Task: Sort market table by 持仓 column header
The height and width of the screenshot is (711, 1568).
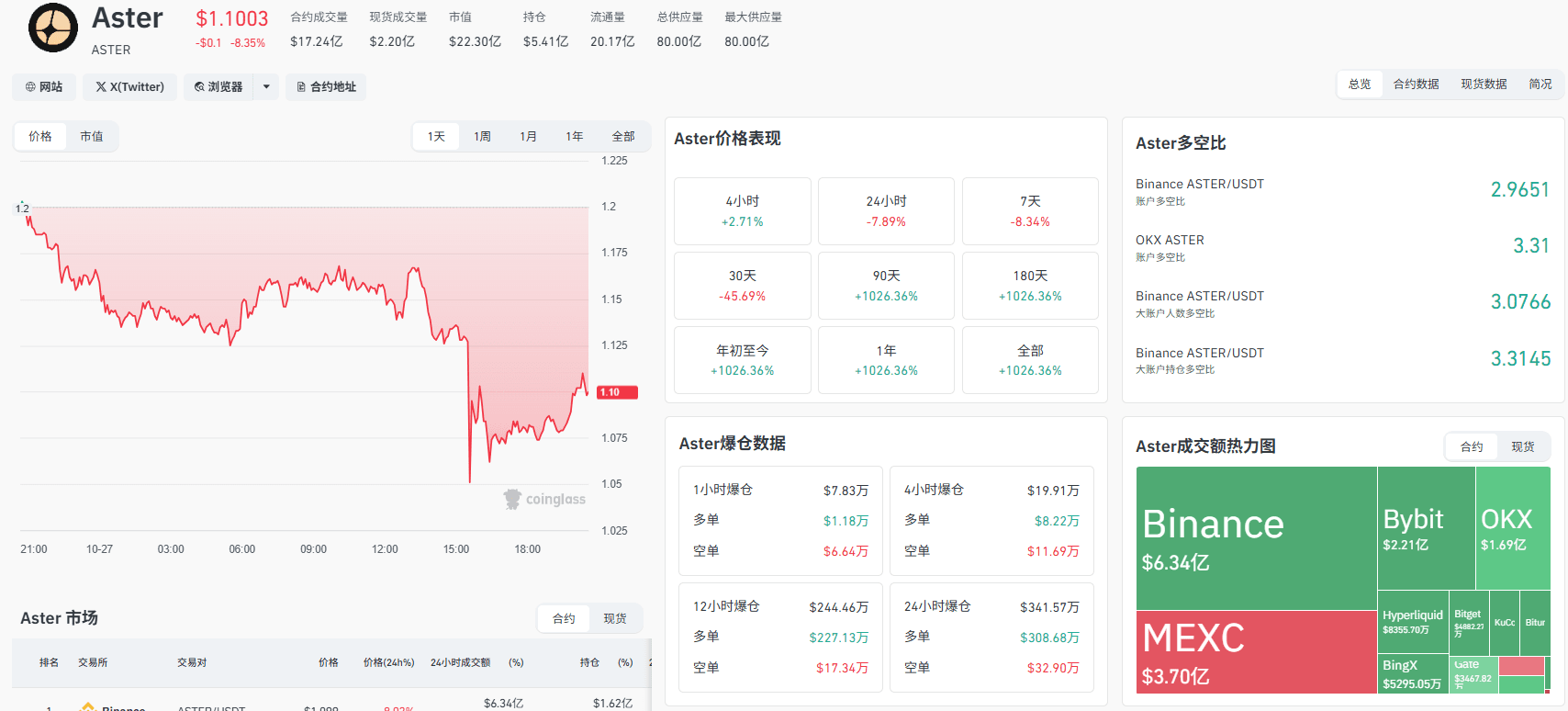Action: point(589,662)
